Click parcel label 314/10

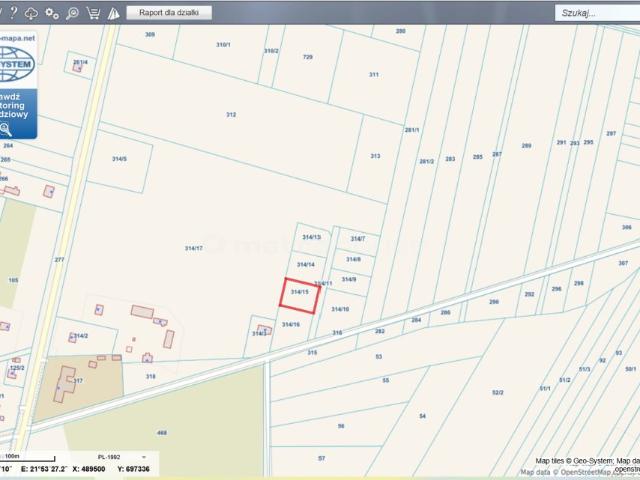(x=340, y=309)
